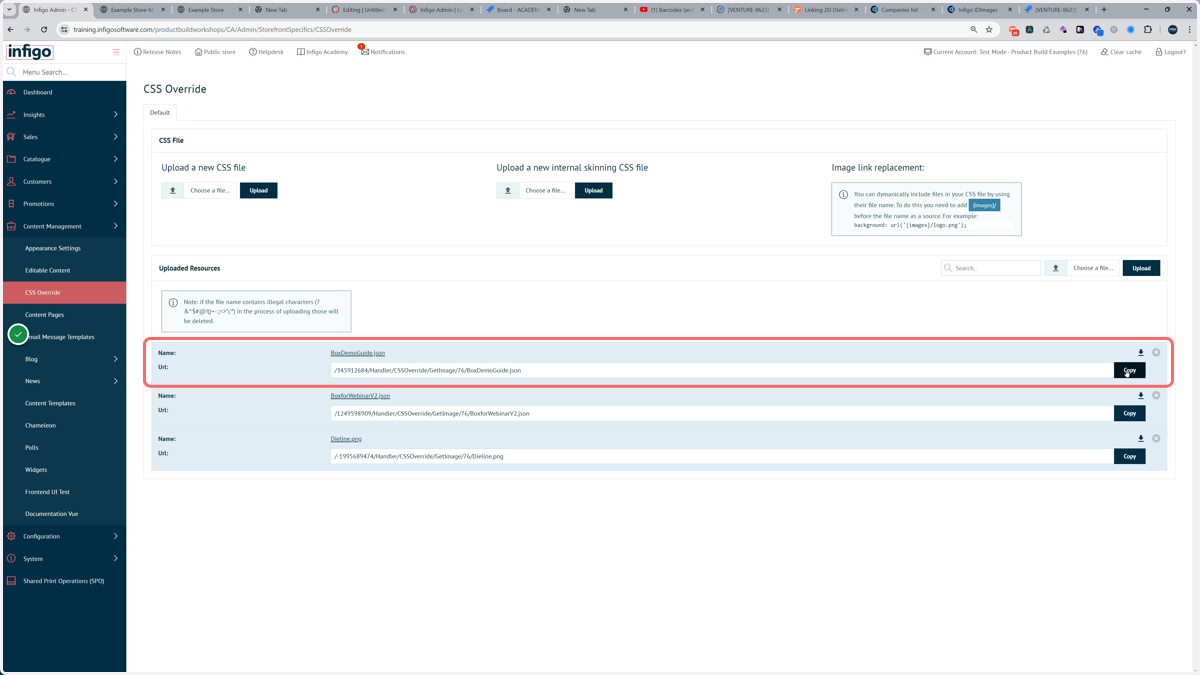Open Release Notes in top bar
Screen dimensions: 1200x675
(x=158, y=52)
